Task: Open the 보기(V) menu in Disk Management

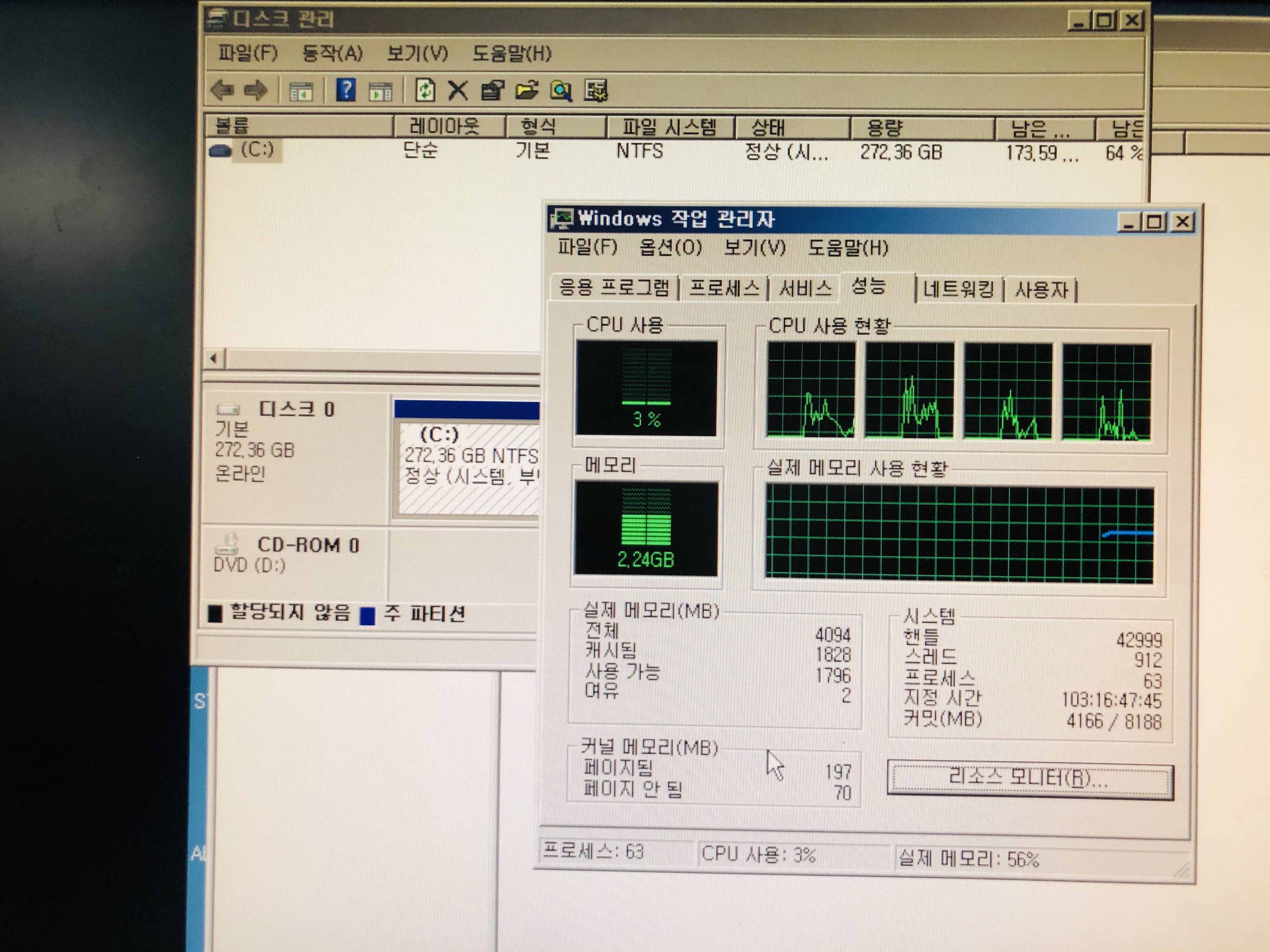Action: click(x=417, y=54)
